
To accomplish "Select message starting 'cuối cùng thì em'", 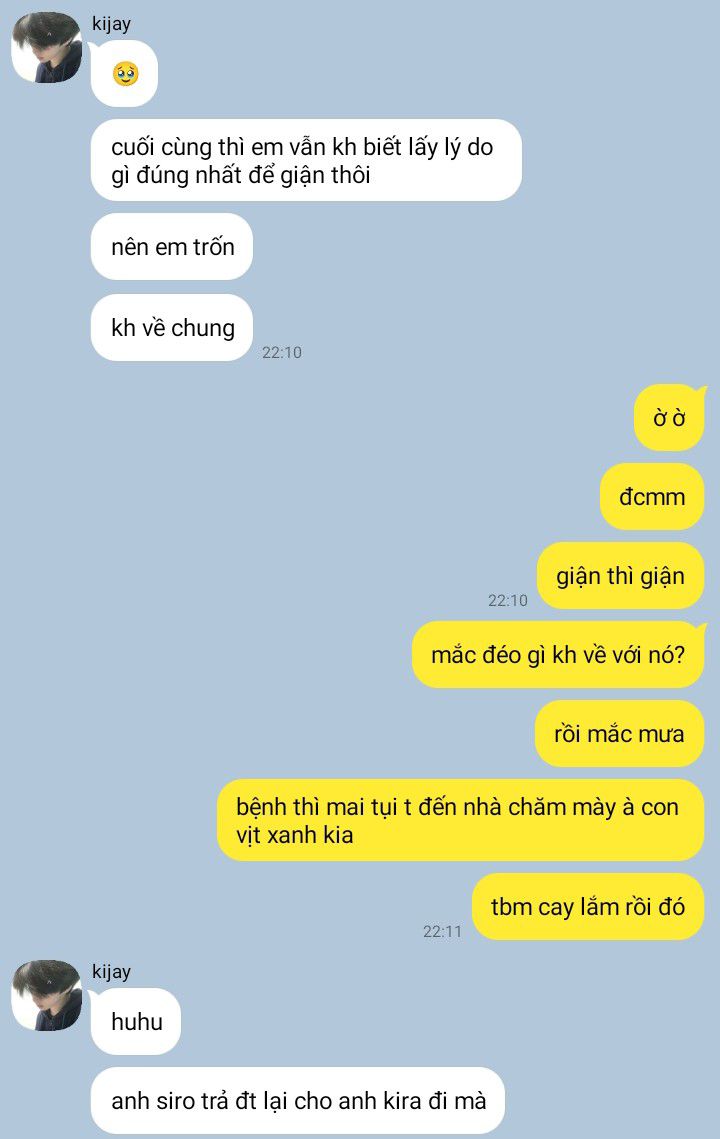I will [306, 161].
